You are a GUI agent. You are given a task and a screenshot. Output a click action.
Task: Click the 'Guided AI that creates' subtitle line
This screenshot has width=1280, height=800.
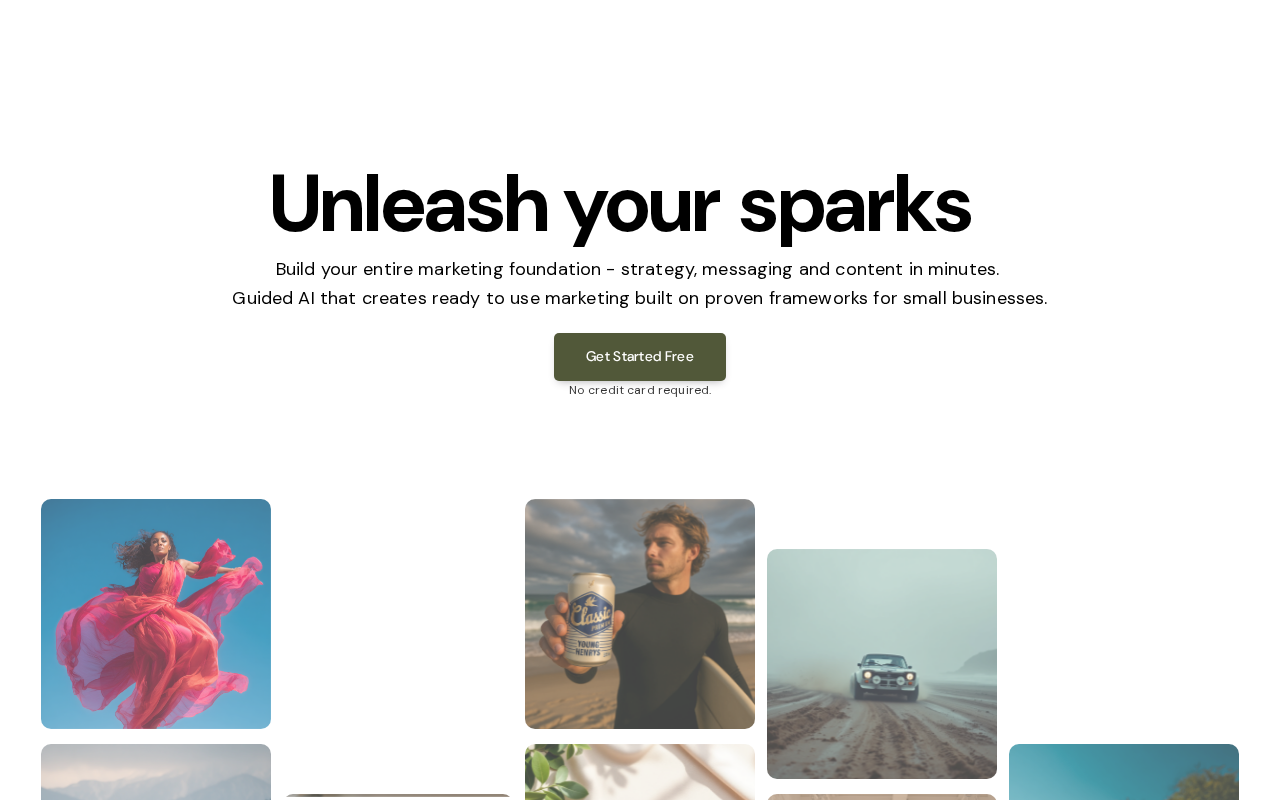point(640,298)
